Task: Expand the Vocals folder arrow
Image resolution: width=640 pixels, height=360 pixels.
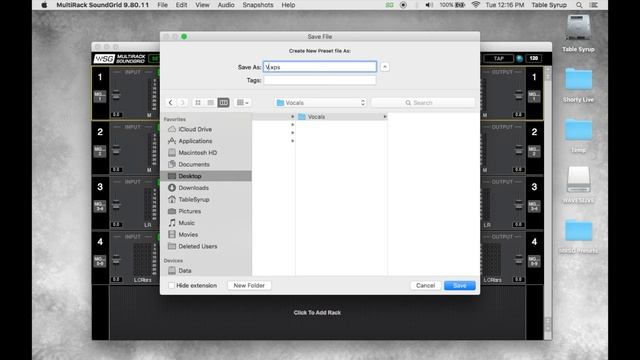Action: click(384, 117)
